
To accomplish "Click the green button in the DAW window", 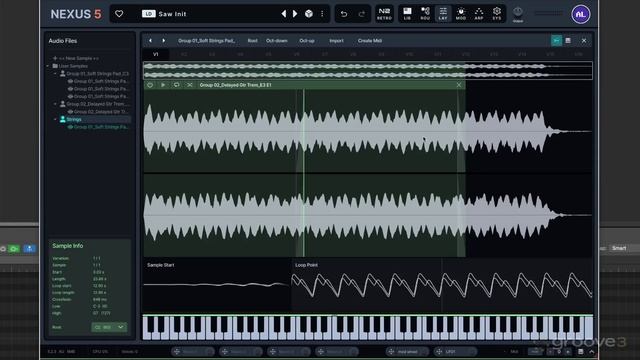I will (14, 249).
